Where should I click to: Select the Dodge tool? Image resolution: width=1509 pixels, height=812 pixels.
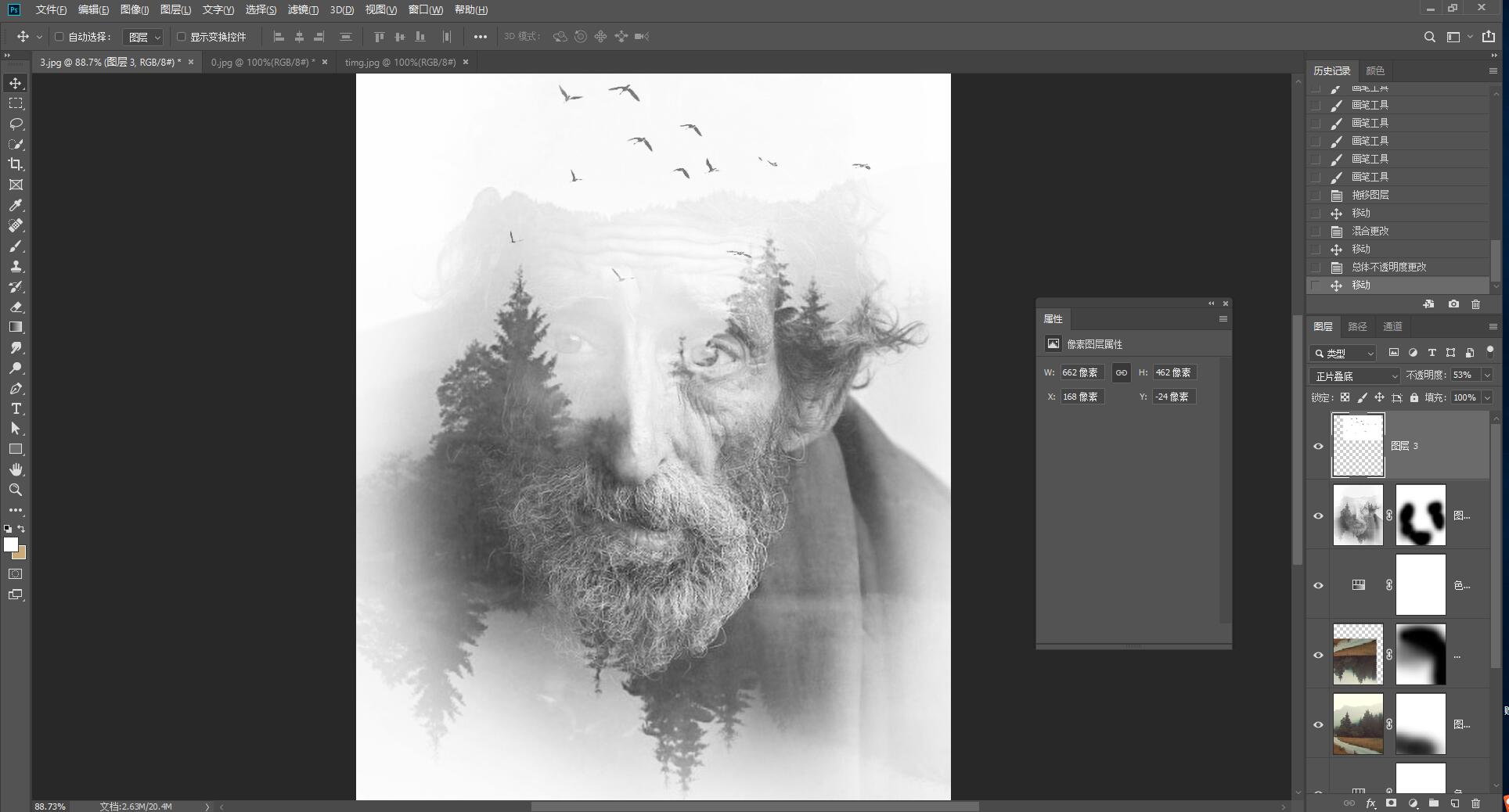[x=16, y=368]
